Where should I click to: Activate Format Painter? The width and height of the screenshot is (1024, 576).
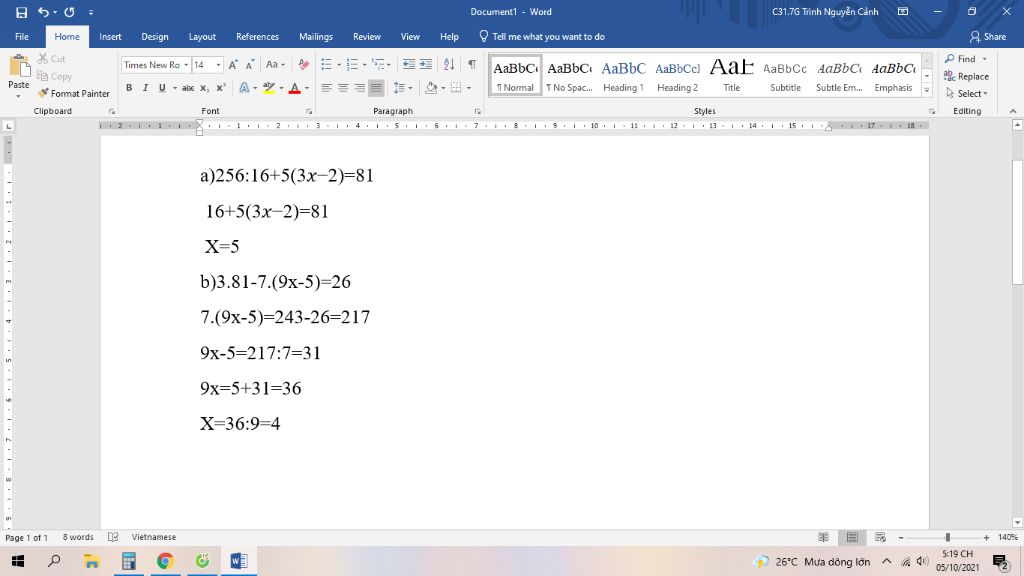(74, 93)
